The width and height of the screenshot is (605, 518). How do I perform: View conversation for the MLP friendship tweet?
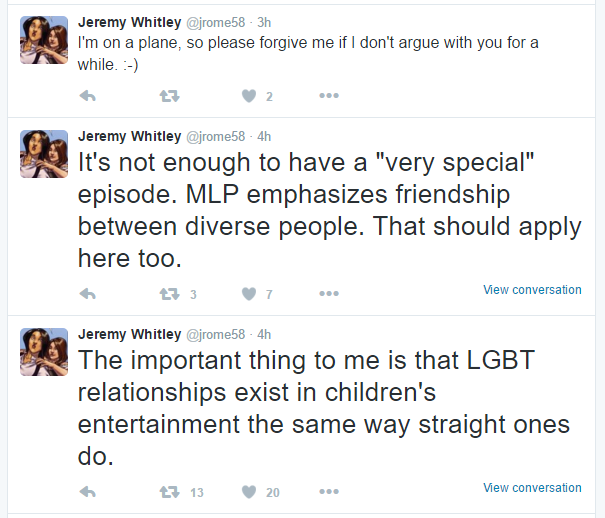point(532,290)
